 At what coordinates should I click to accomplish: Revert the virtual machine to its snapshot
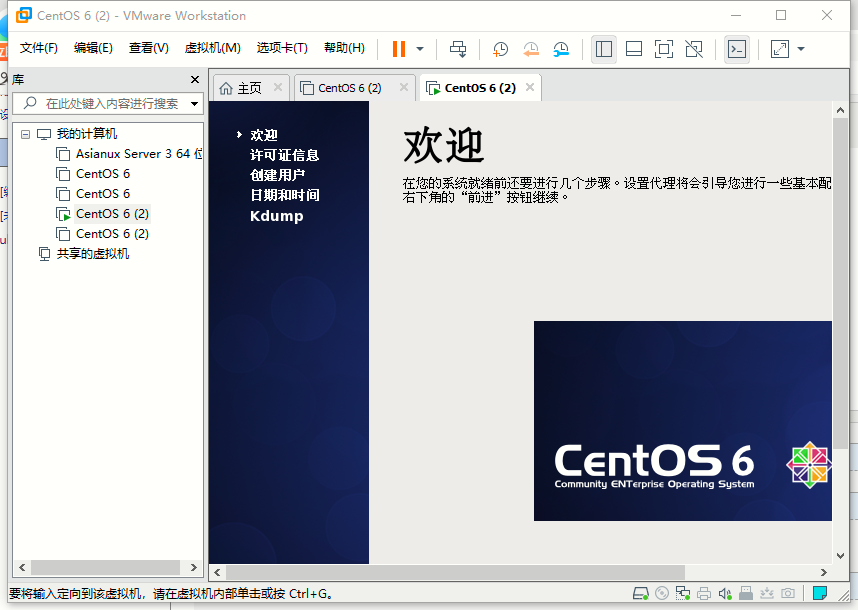coord(530,49)
